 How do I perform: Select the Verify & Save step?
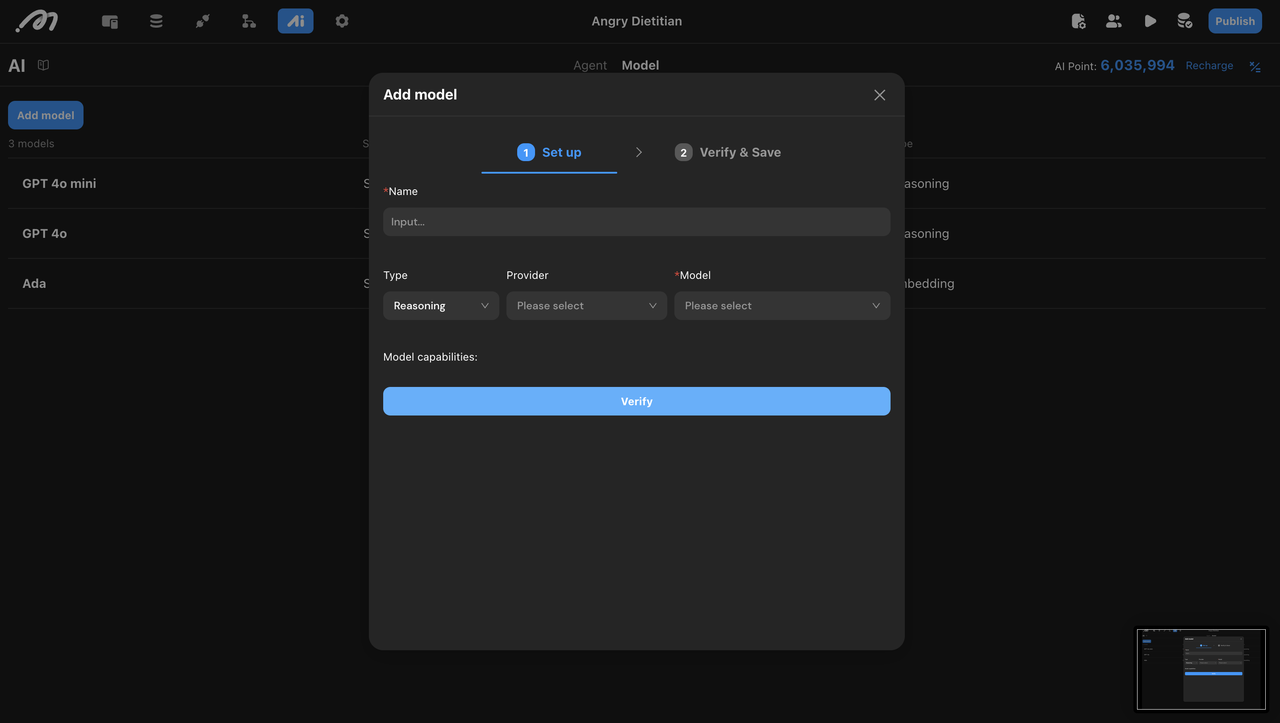(x=728, y=152)
